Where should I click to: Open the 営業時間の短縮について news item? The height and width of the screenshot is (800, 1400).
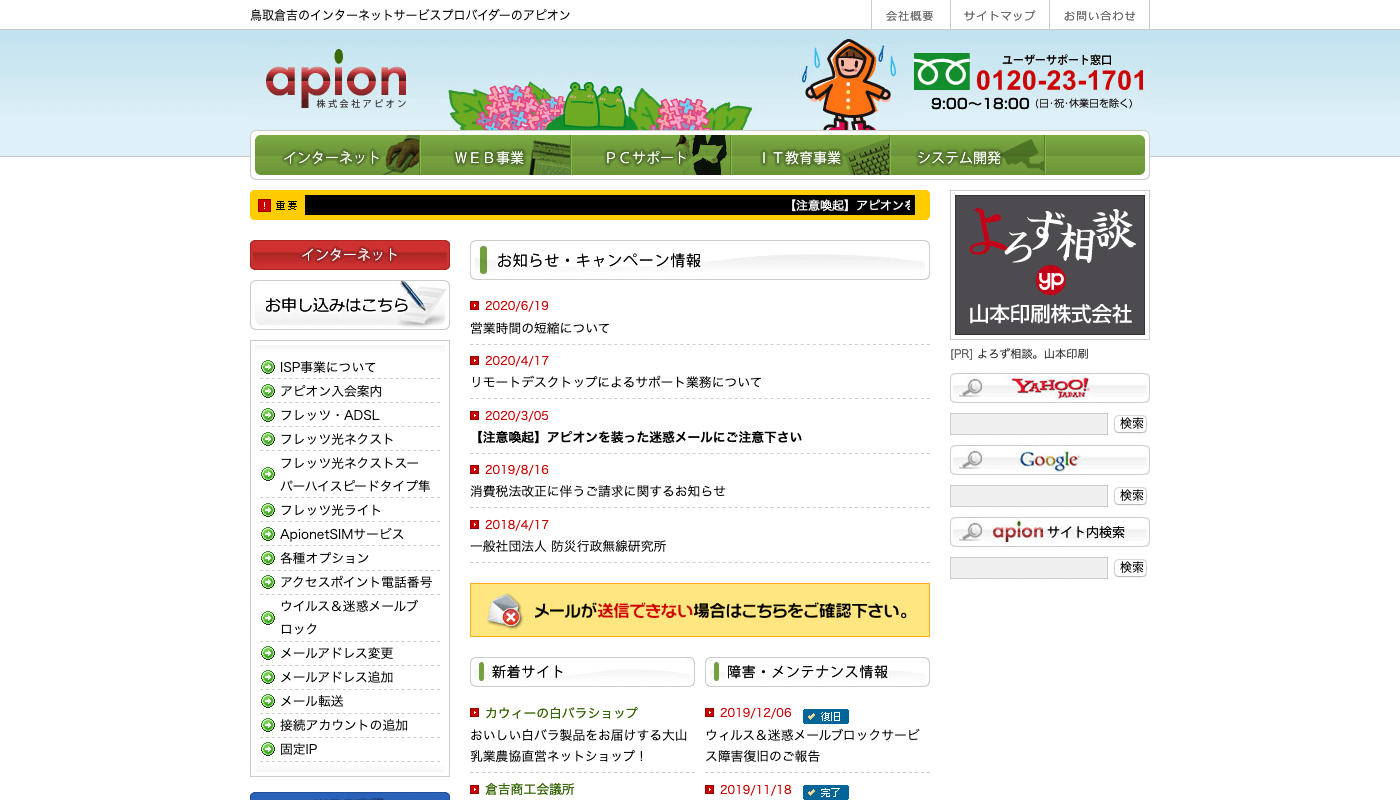click(x=540, y=328)
